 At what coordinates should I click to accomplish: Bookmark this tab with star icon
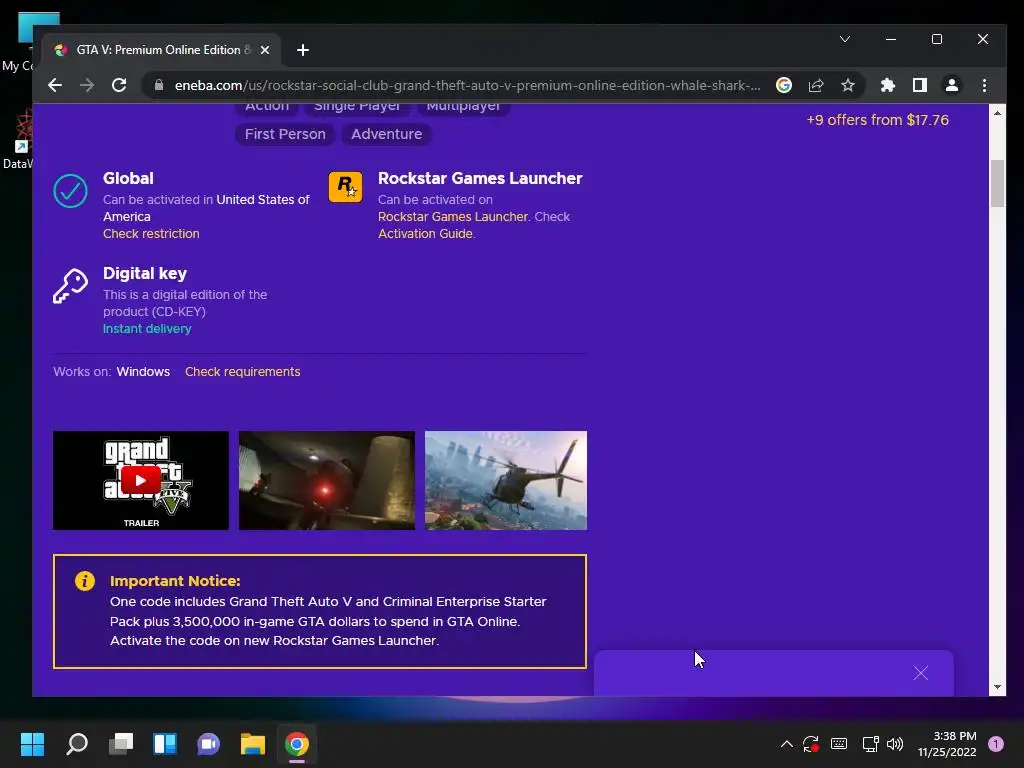click(848, 86)
